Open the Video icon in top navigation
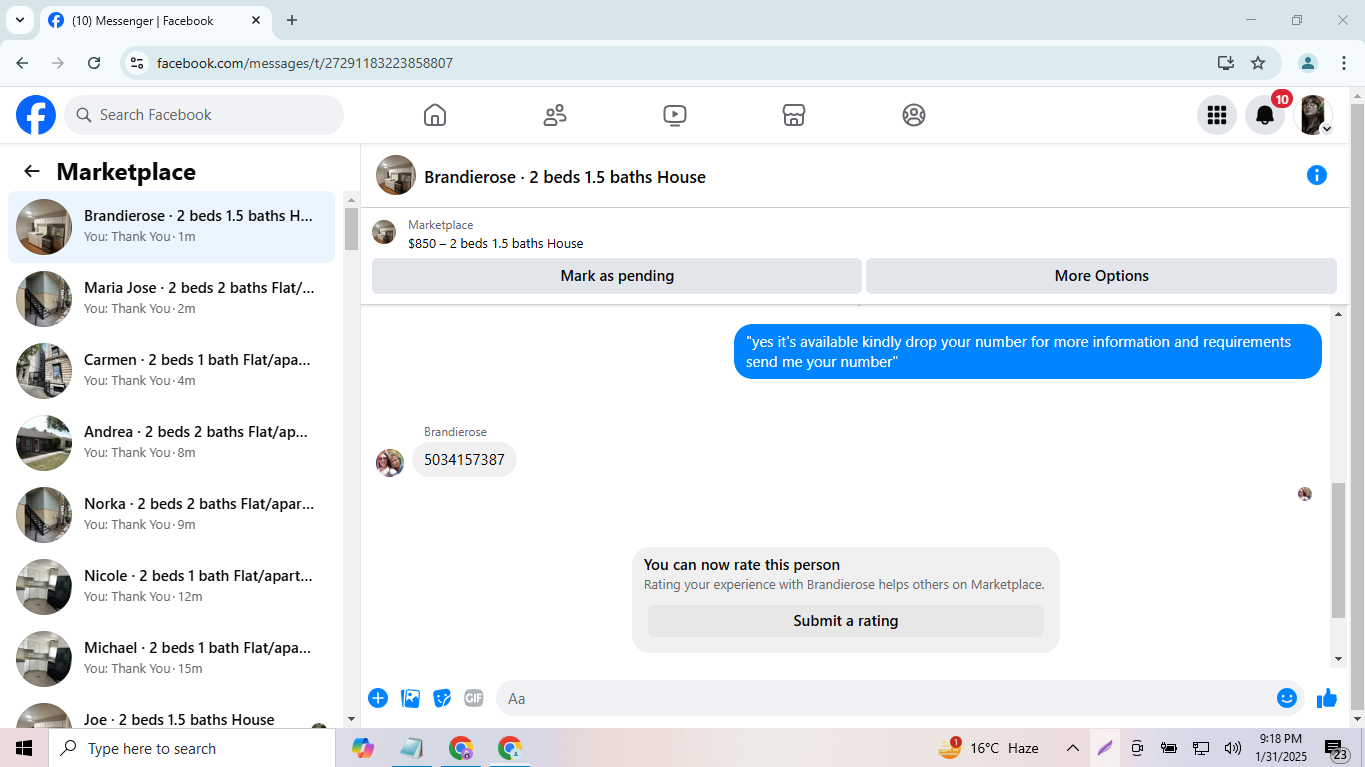 pos(675,115)
